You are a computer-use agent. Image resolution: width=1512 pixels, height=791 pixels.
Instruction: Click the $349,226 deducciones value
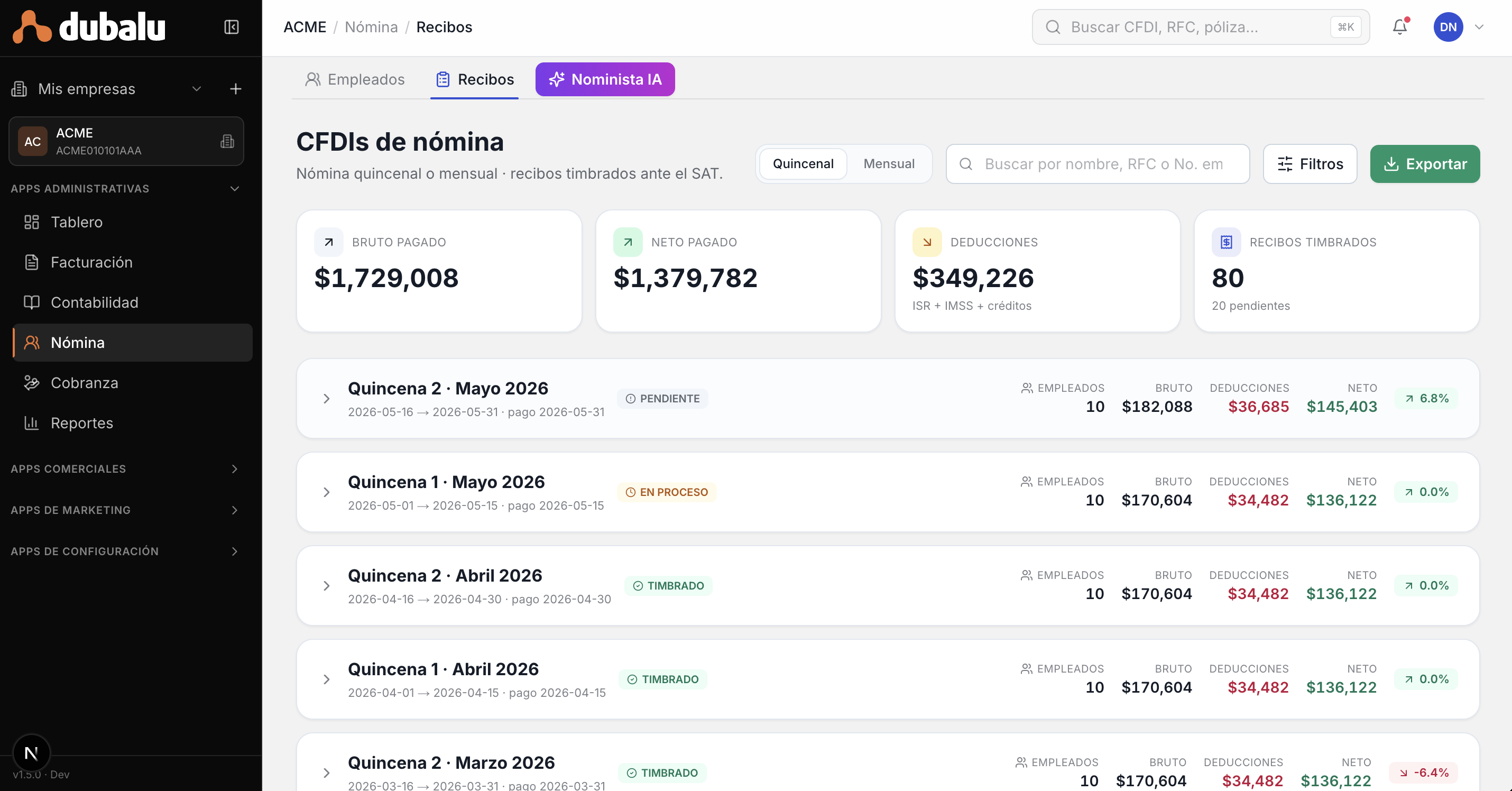pyautogui.click(x=973, y=278)
